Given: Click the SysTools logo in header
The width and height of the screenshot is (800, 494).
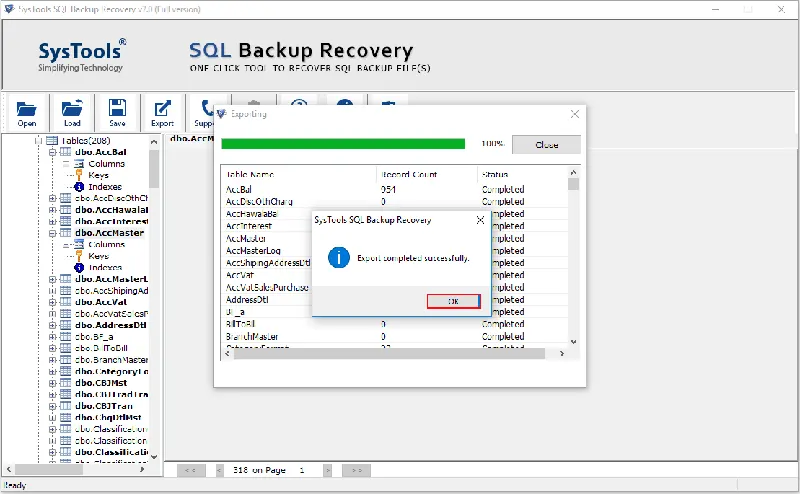Looking at the screenshot, I should pyautogui.click(x=82, y=55).
